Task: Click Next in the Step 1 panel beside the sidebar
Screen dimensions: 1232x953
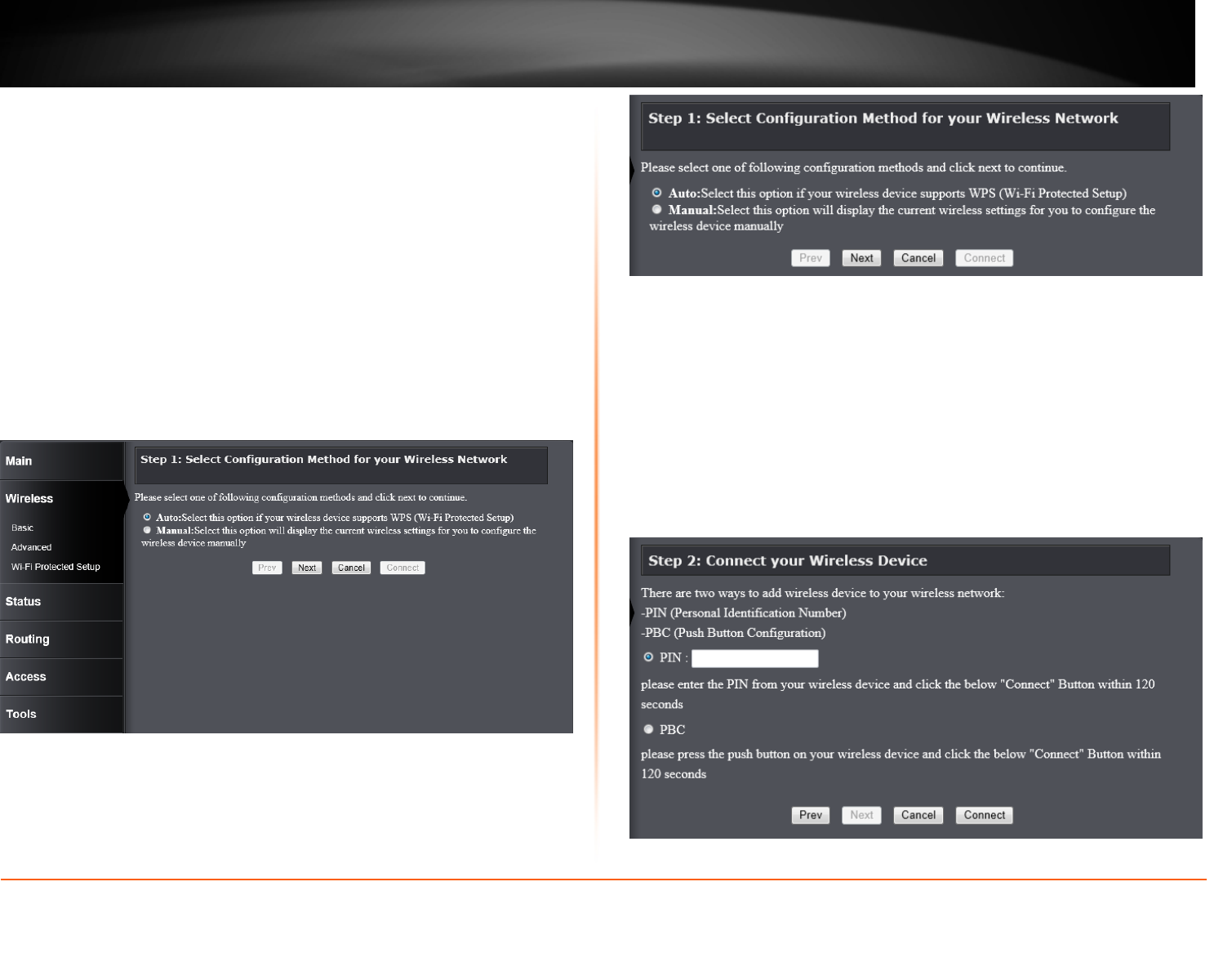Action: click(307, 568)
